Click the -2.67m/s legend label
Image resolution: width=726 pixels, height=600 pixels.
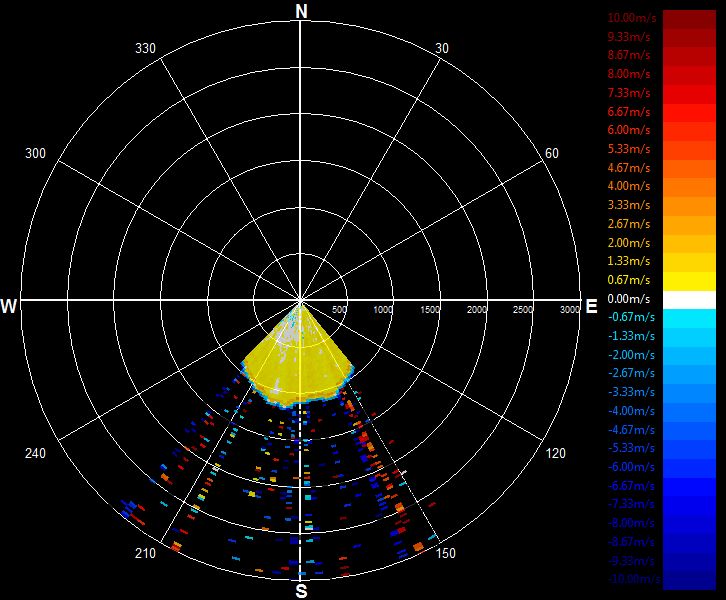(631, 373)
